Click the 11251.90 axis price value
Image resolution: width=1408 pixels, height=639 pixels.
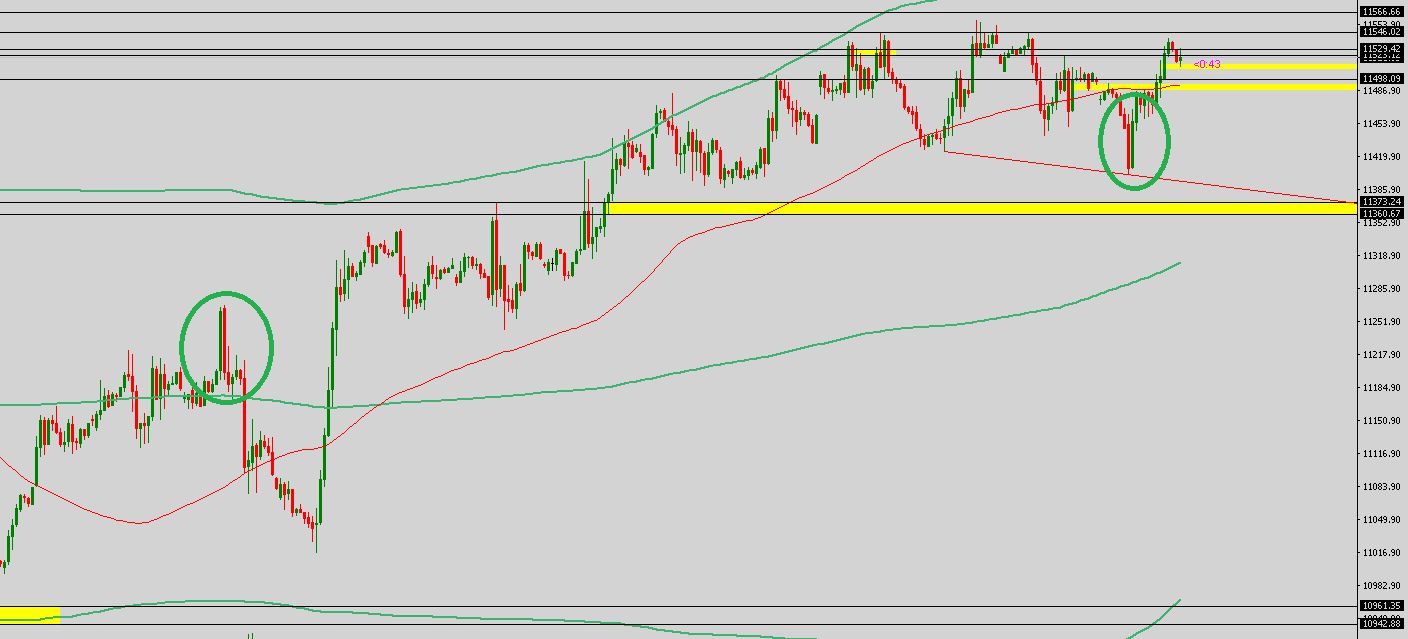tap(1381, 322)
